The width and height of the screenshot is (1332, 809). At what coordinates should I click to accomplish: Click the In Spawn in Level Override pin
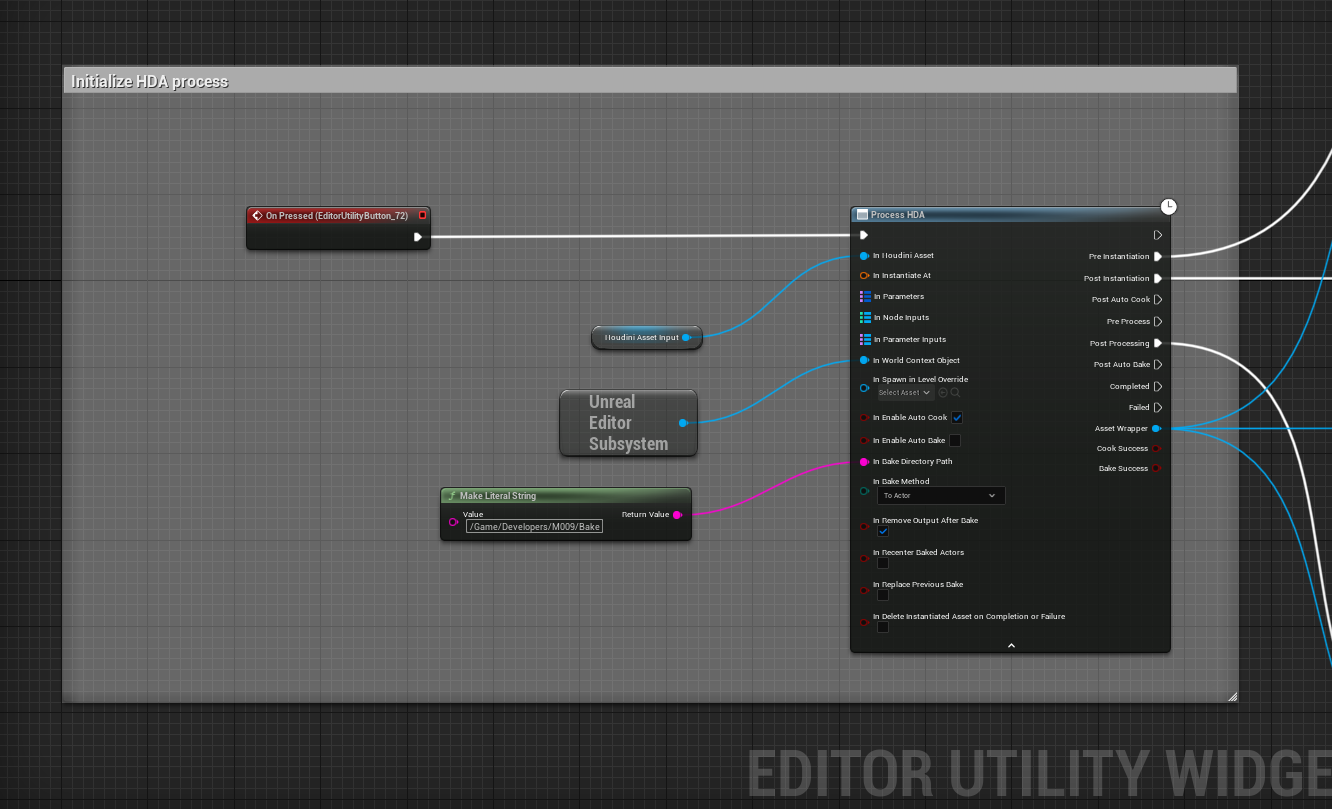tap(864, 388)
